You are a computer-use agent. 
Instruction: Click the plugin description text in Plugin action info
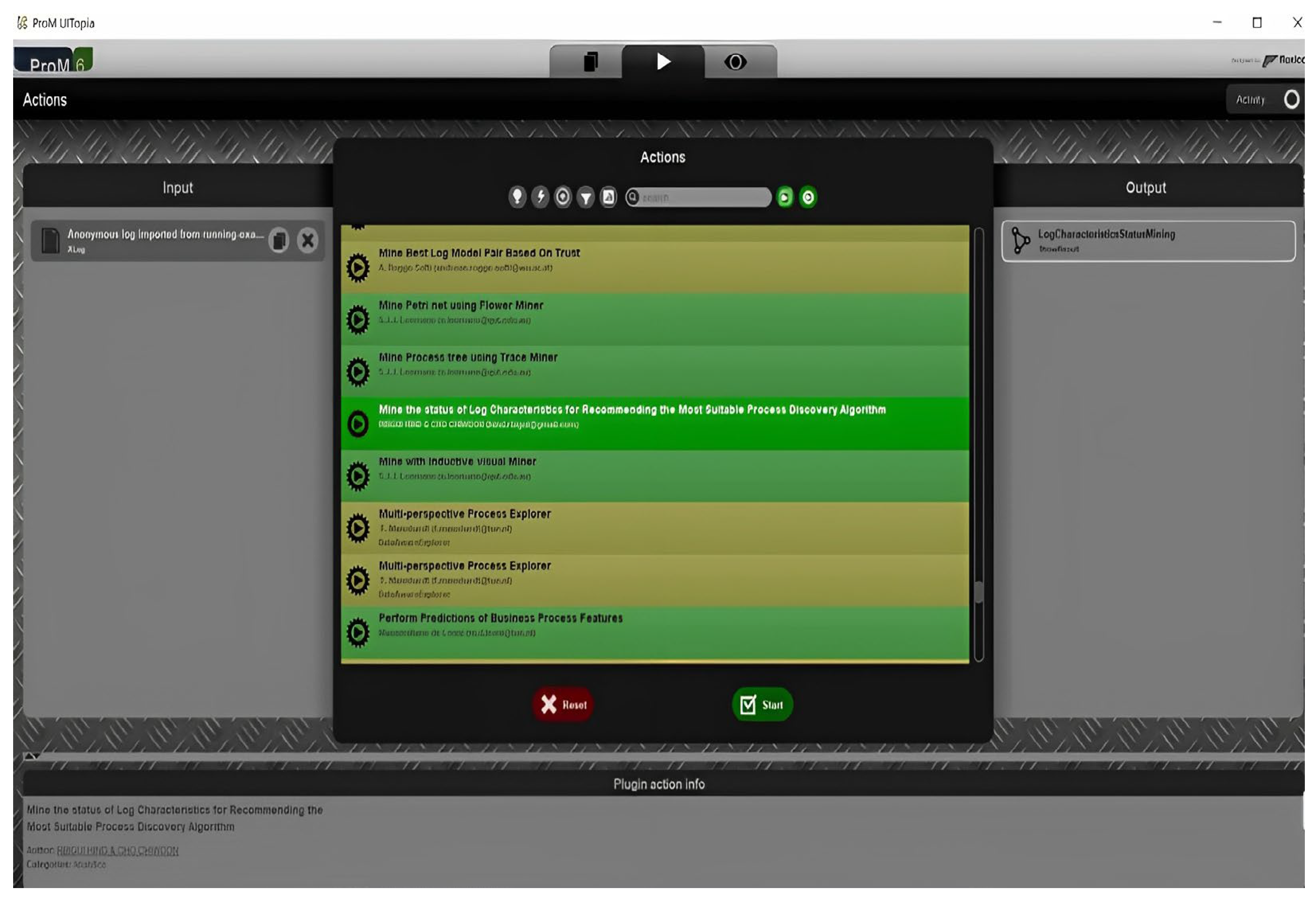[175, 818]
